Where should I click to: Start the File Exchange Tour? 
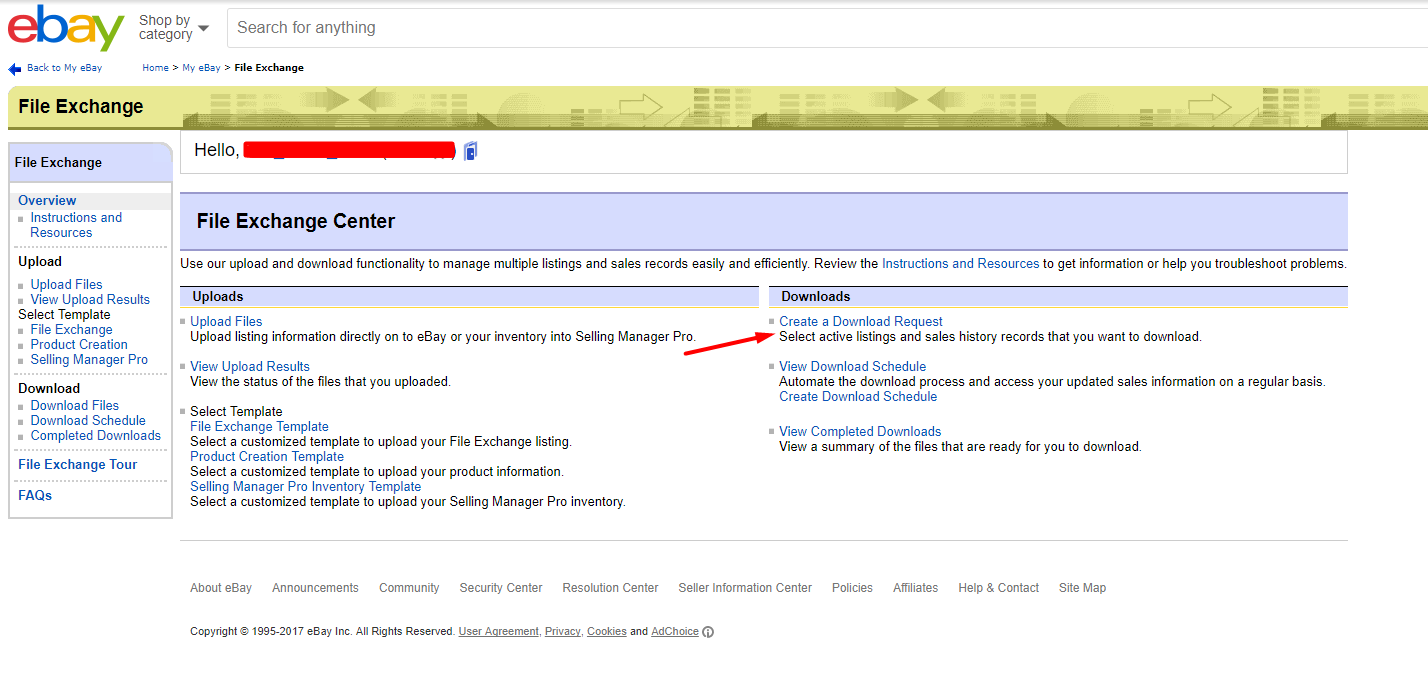tap(77, 465)
